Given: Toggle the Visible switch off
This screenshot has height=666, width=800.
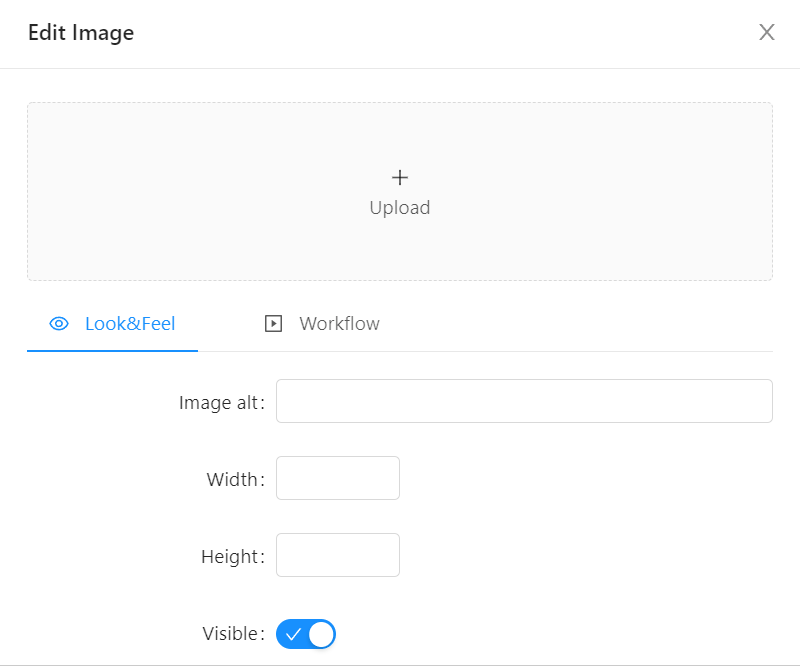Looking at the screenshot, I should point(306,634).
